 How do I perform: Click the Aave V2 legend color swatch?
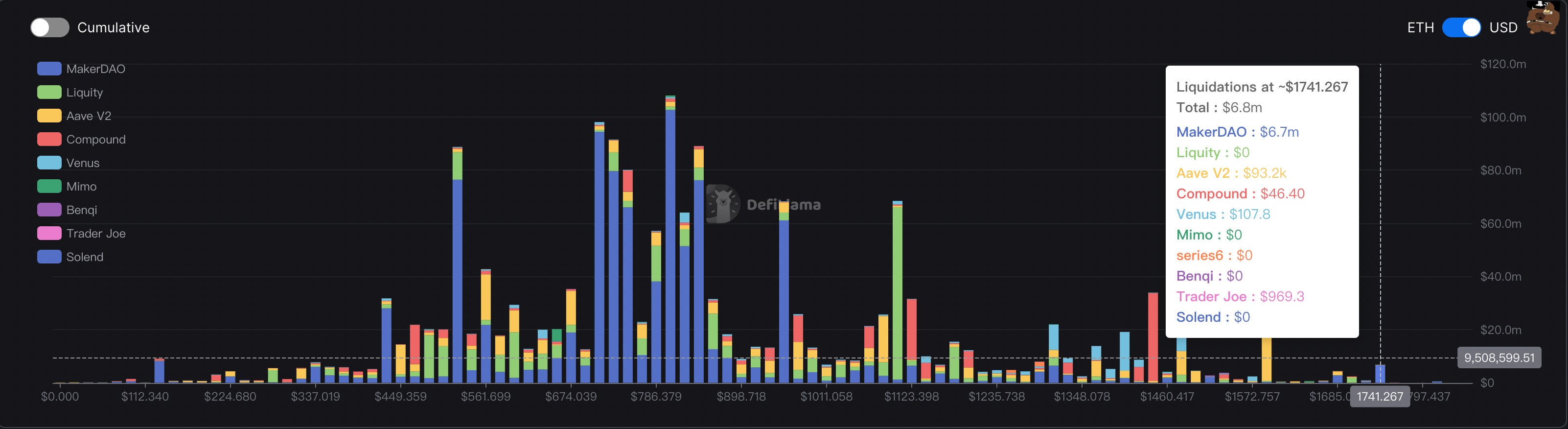click(49, 116)
